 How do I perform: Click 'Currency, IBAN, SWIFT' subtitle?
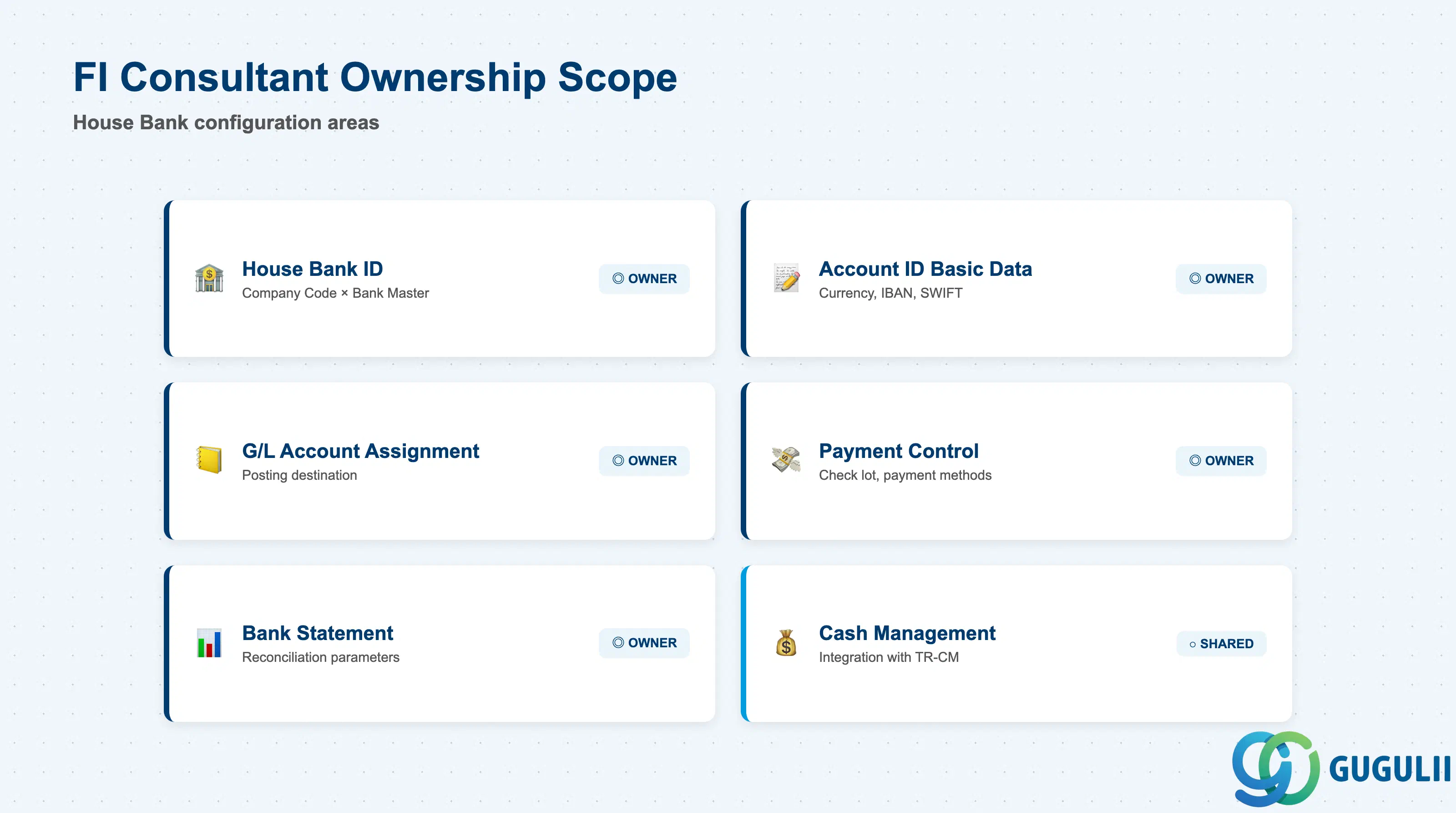point(891,293)
